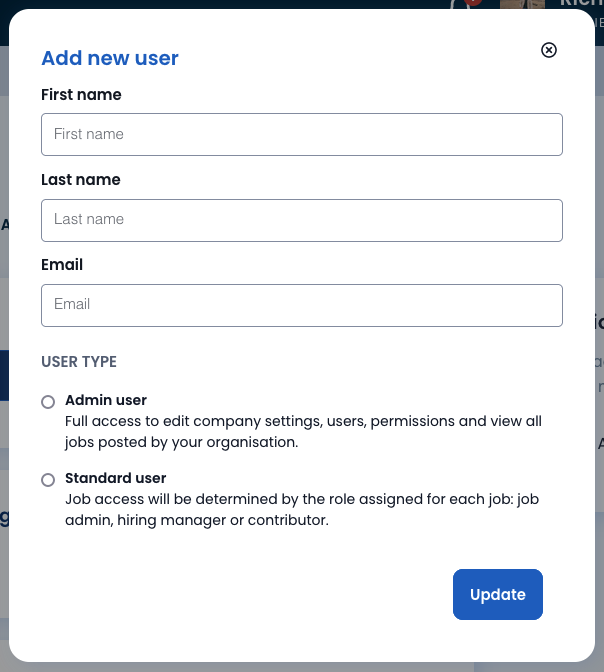Viewport: 604px width, 672px height.
Task: Focus the Last name input field
Action: coord(302,220)
